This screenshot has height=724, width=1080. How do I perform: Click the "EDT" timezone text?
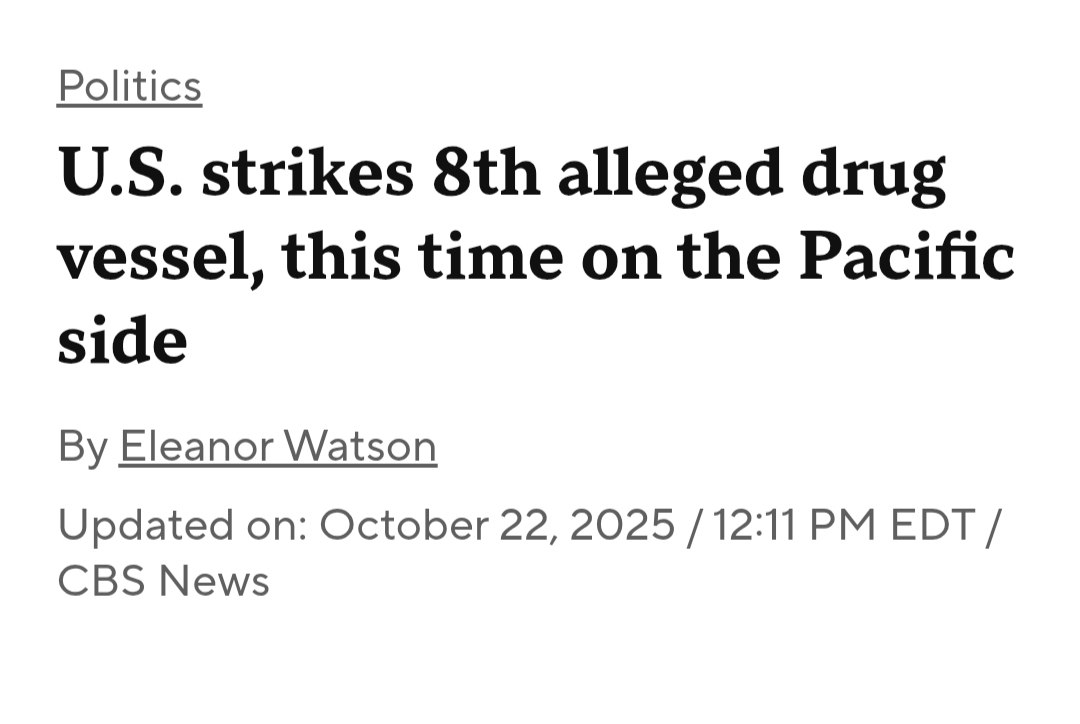(936, 525)
